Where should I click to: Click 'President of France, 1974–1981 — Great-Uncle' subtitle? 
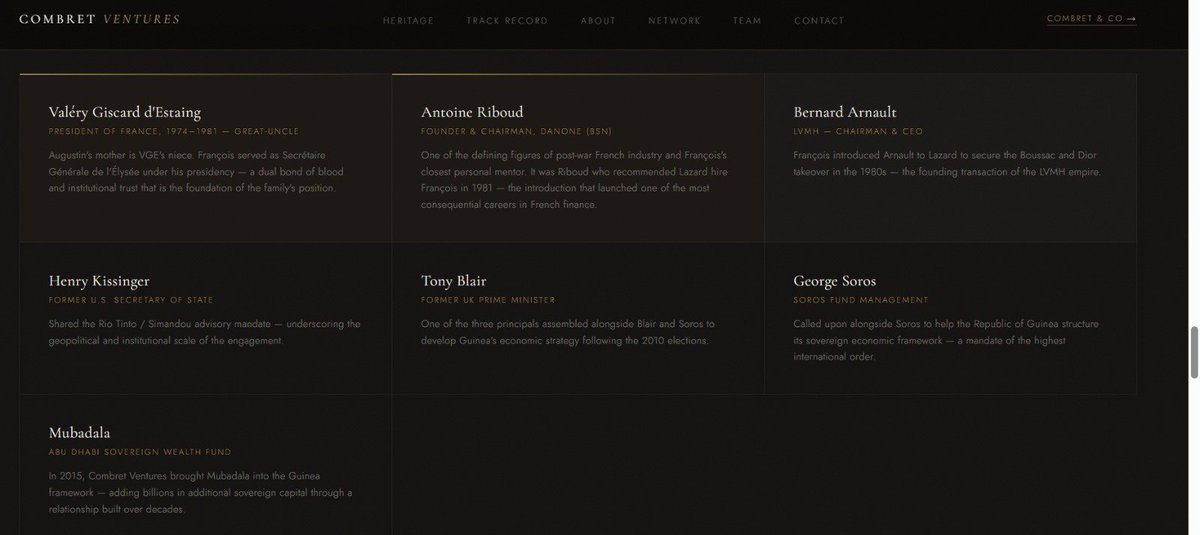(x=173, y=131)
